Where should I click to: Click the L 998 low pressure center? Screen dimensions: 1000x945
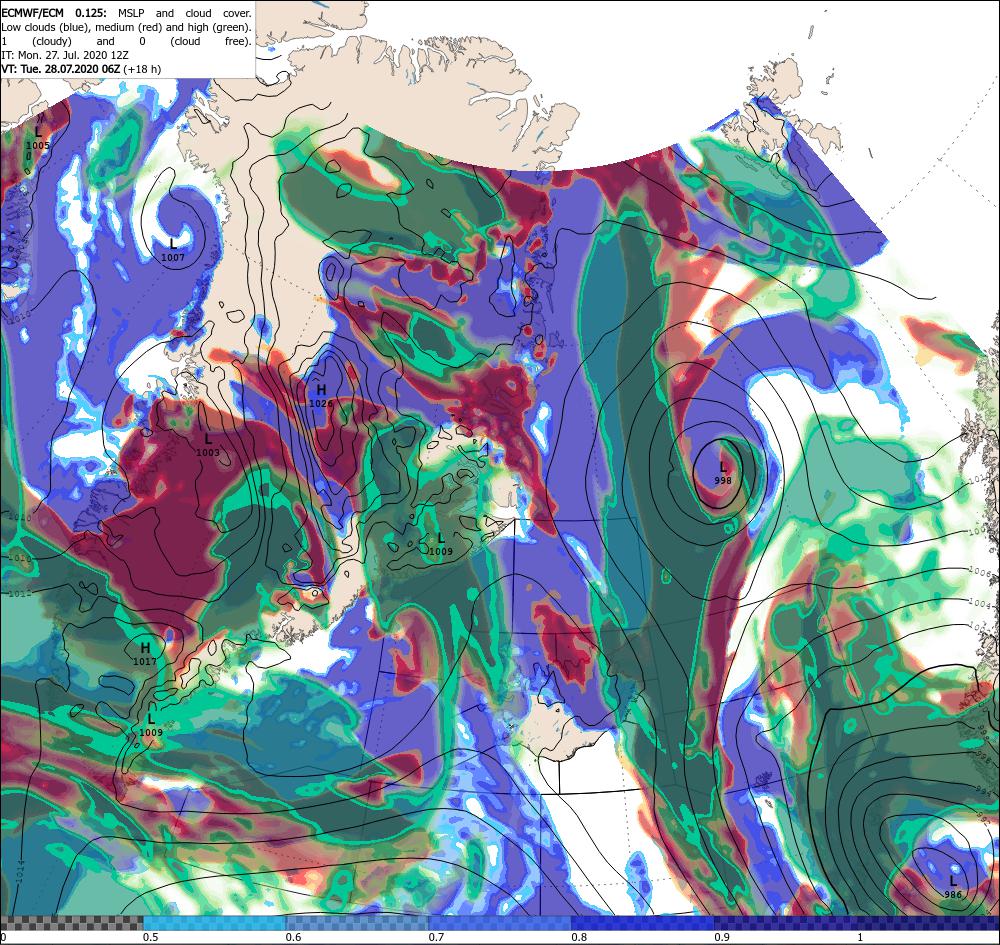tap(723, 474)
